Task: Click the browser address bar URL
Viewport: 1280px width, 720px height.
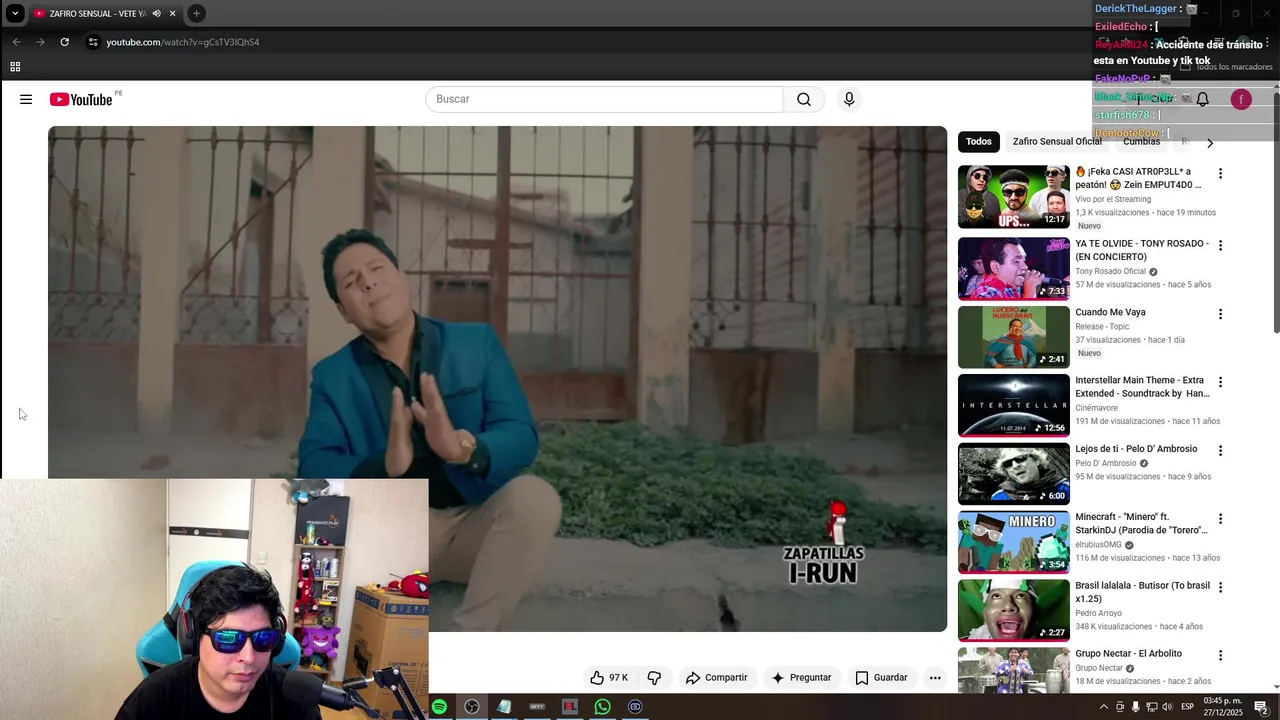Action: pyautogui.click(x=182, y=42)
